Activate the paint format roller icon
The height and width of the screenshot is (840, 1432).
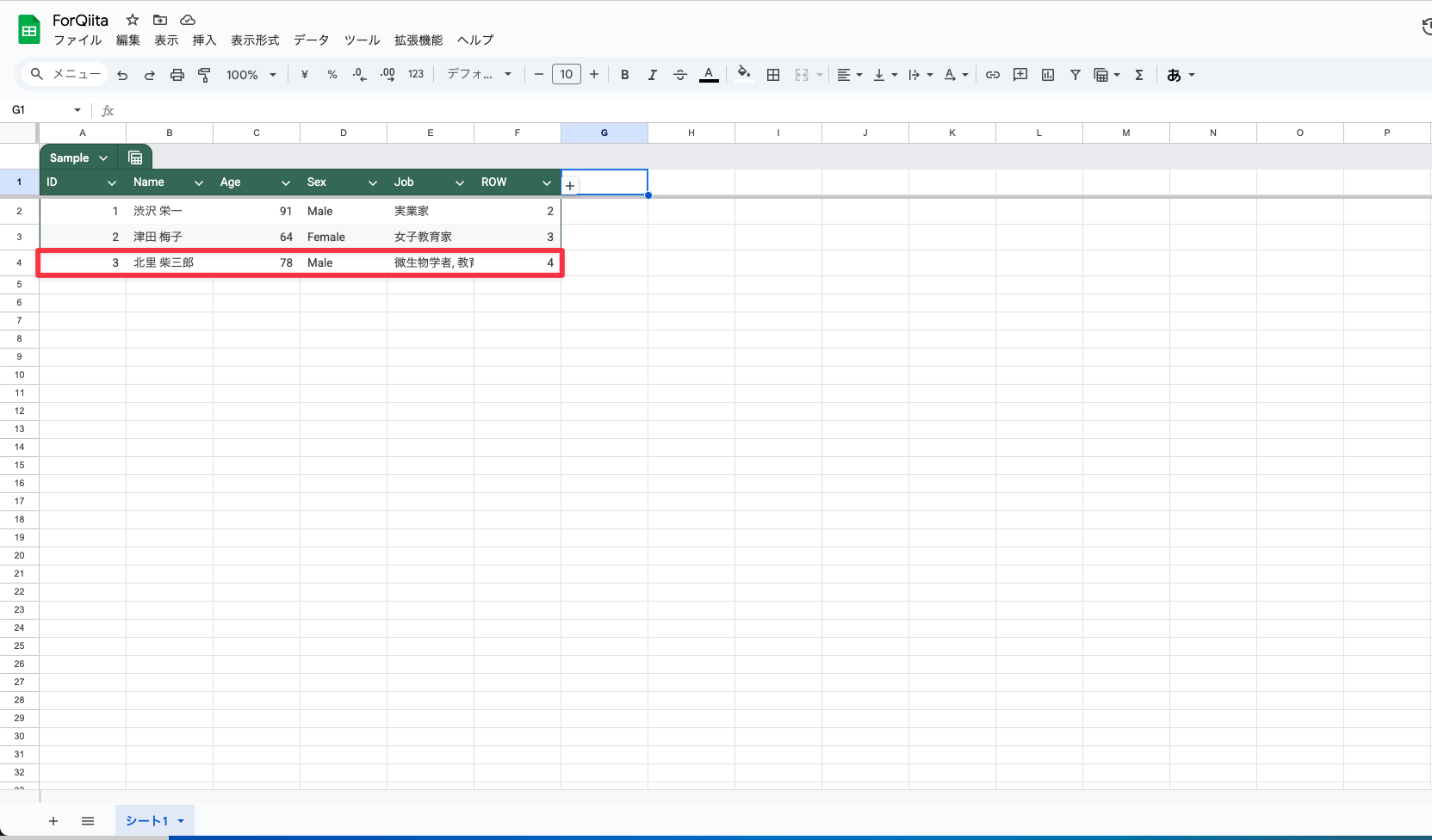pyautogui.click(x=204, y=75)
